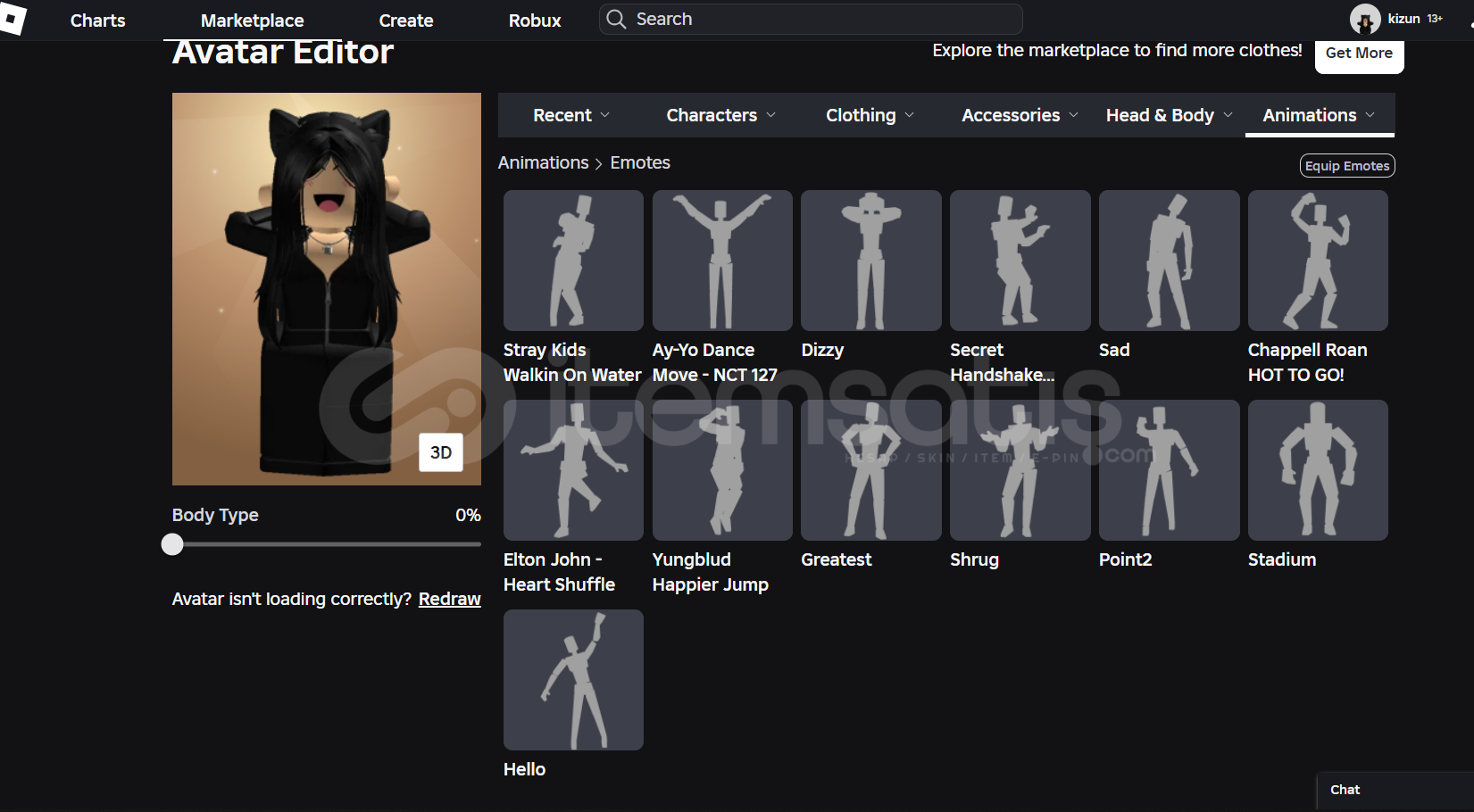Click the Body Type 0% value

(468, 515)
